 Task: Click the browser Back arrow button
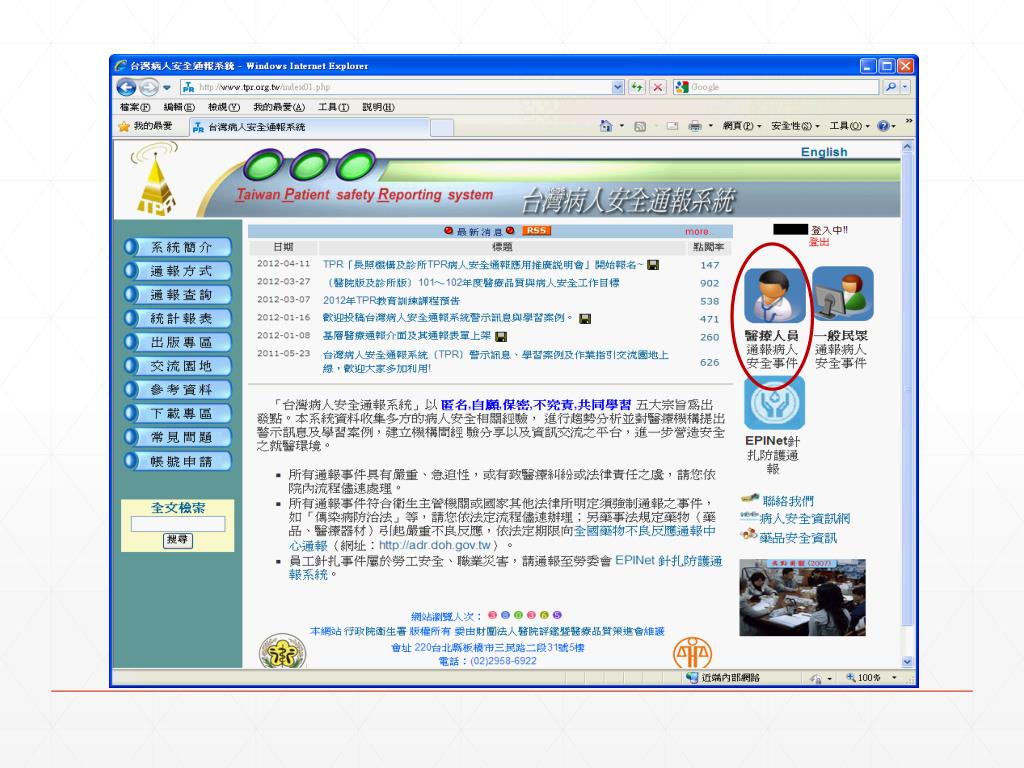(x=127, y=87)
